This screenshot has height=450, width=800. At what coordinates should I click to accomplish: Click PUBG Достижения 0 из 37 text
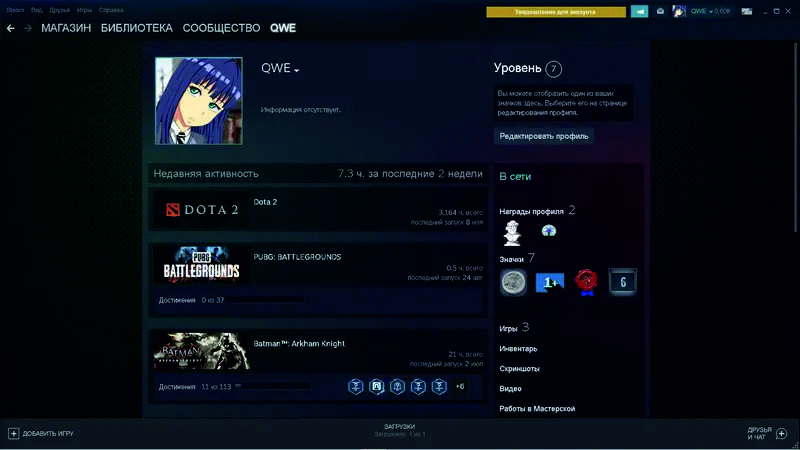191,300
